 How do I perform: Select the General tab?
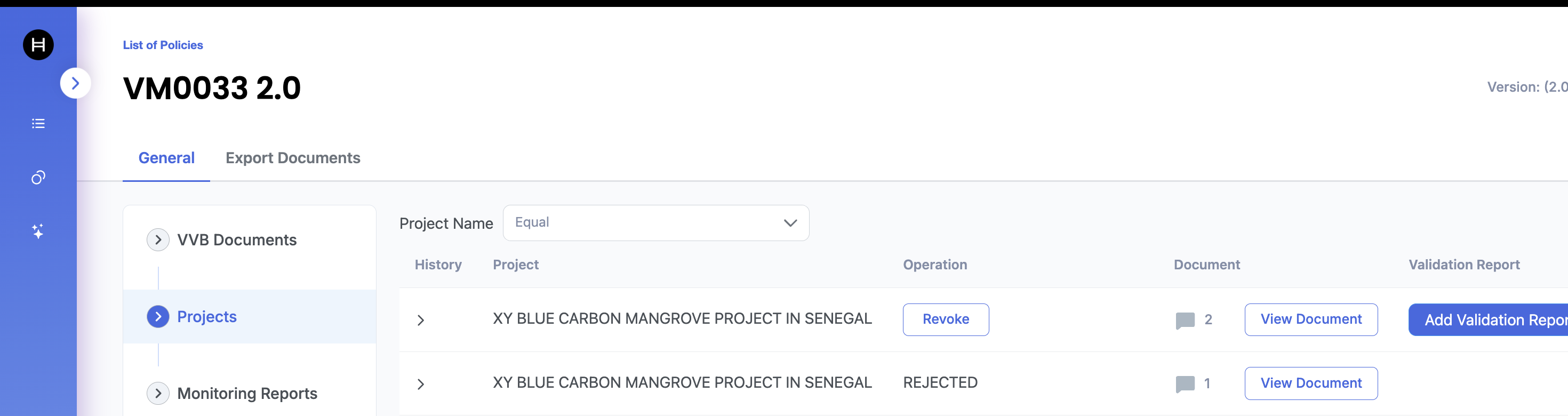(x=166, y=158)
